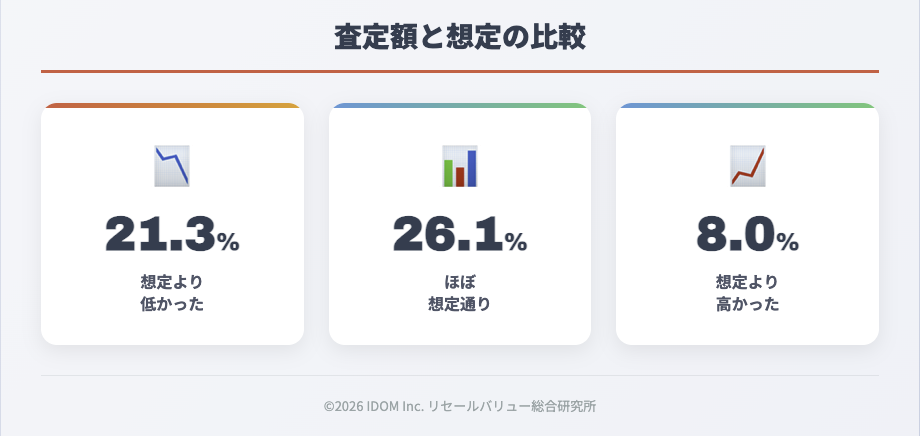
Task: Select the 21.3 figure
Action: click(160, 234)
